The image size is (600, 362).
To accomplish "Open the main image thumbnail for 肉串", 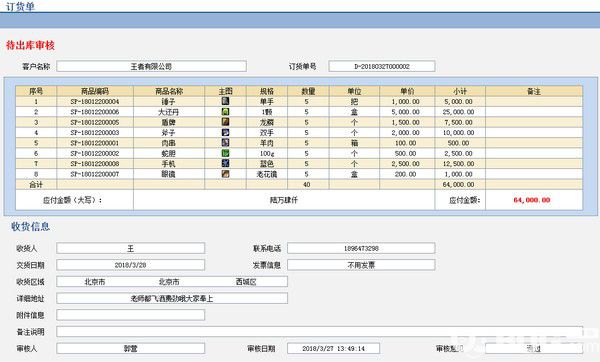I will click(x=225, y=142).
